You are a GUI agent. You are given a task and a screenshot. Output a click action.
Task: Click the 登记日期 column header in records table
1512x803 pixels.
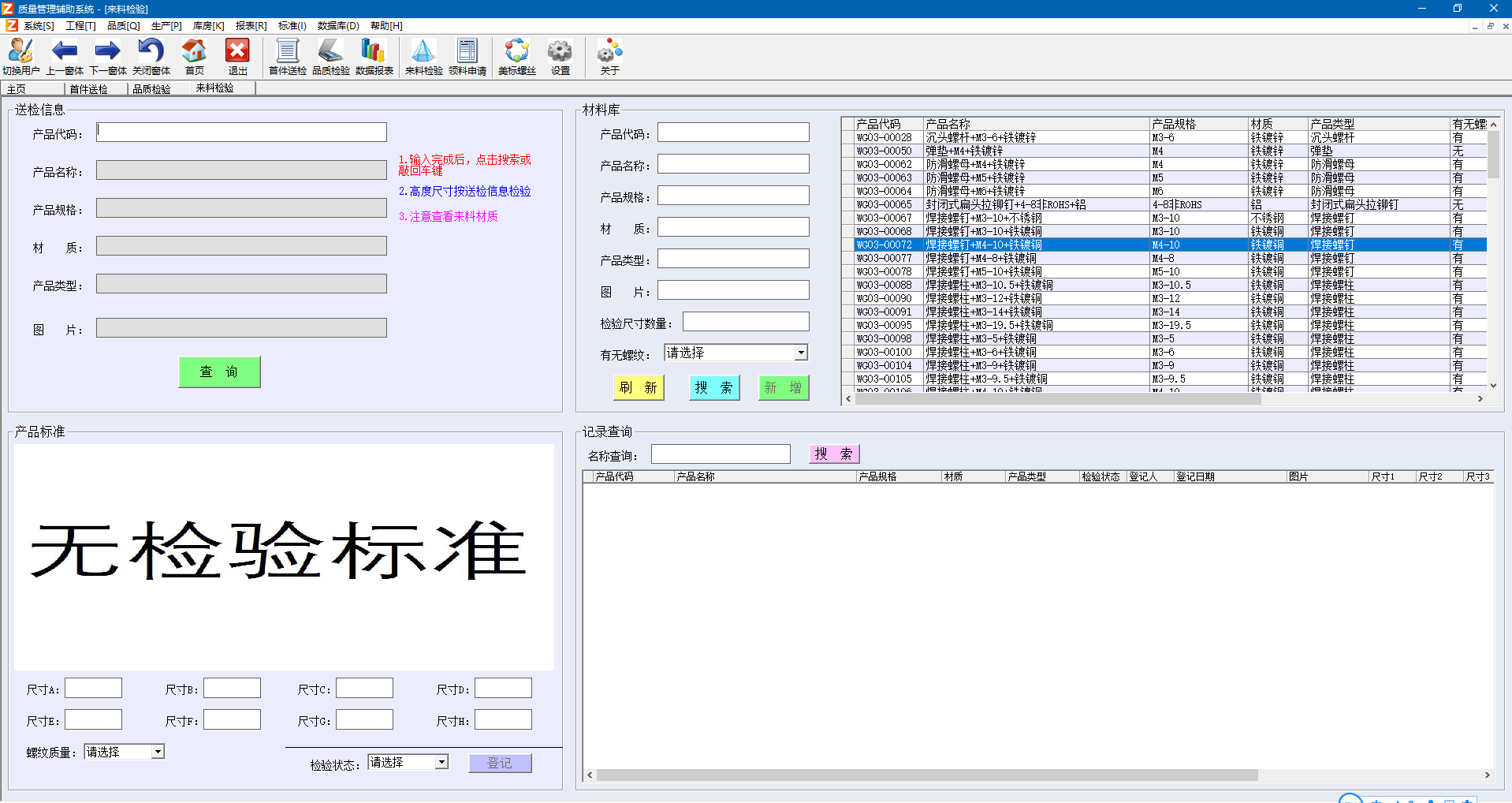[x=1230, y=476]
